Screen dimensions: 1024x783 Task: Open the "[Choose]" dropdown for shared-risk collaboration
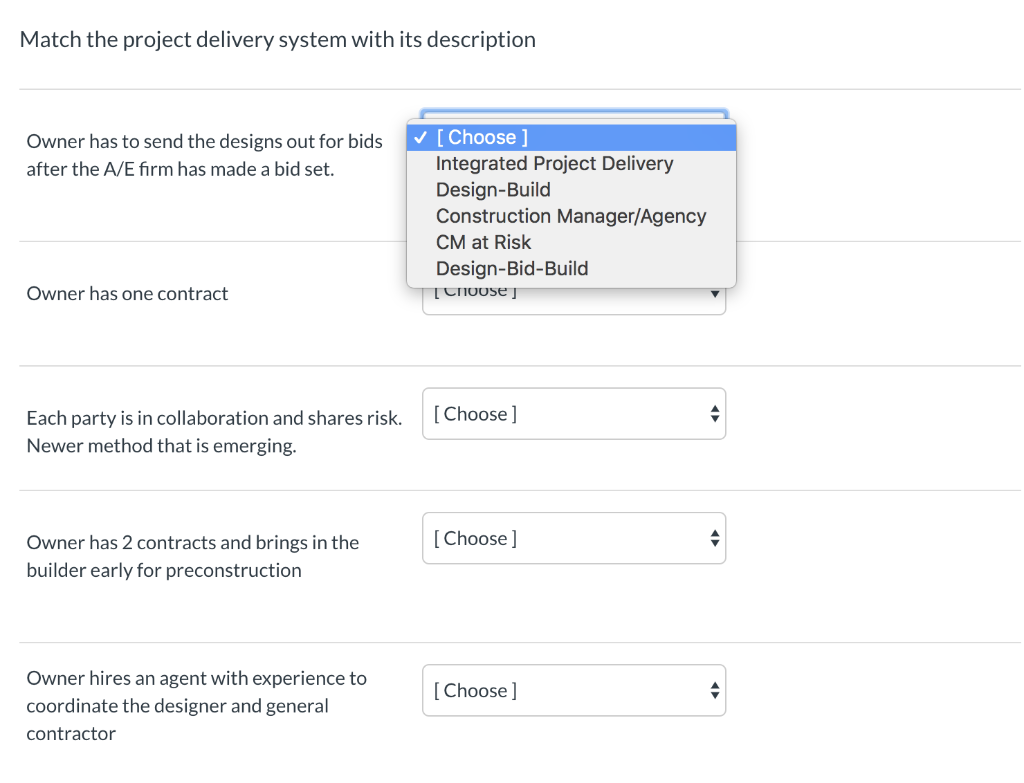pyautogui.click(x=573, y=414)
